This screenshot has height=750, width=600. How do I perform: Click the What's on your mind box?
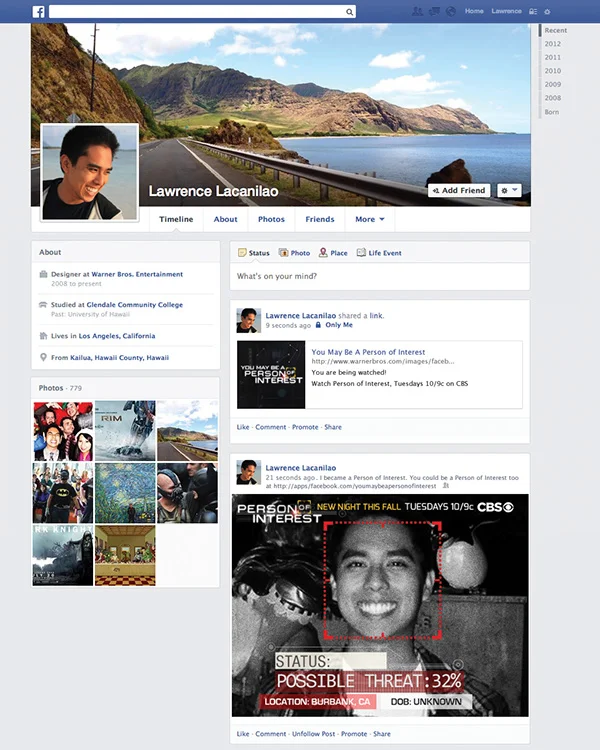[x=379, y=276]
